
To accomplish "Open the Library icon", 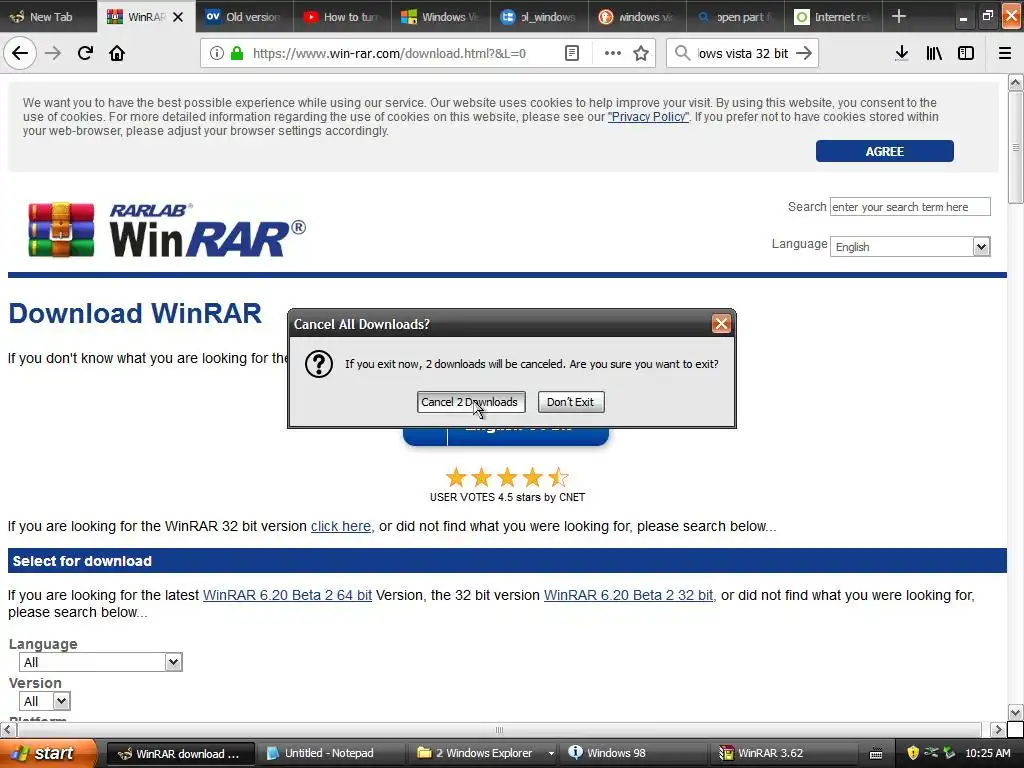I will click(934, 53).
